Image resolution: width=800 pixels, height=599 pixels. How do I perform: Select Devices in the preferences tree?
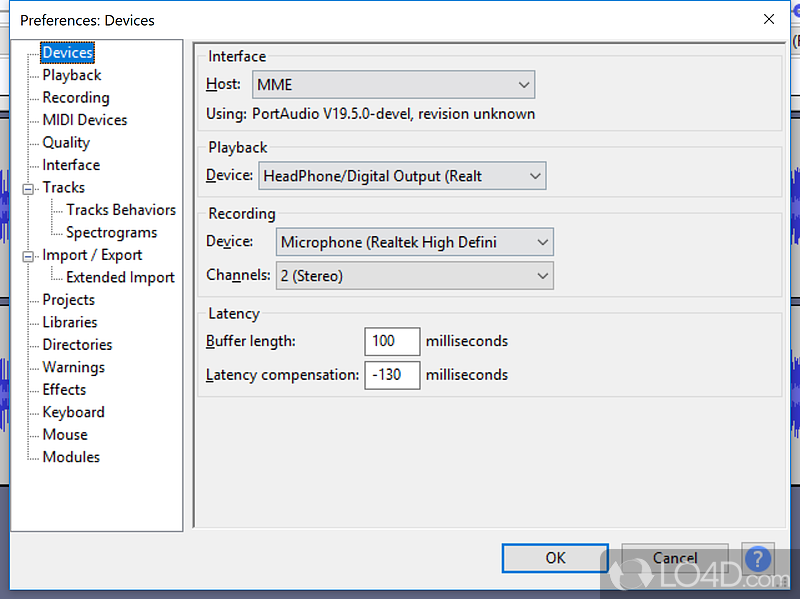(67, 53)
